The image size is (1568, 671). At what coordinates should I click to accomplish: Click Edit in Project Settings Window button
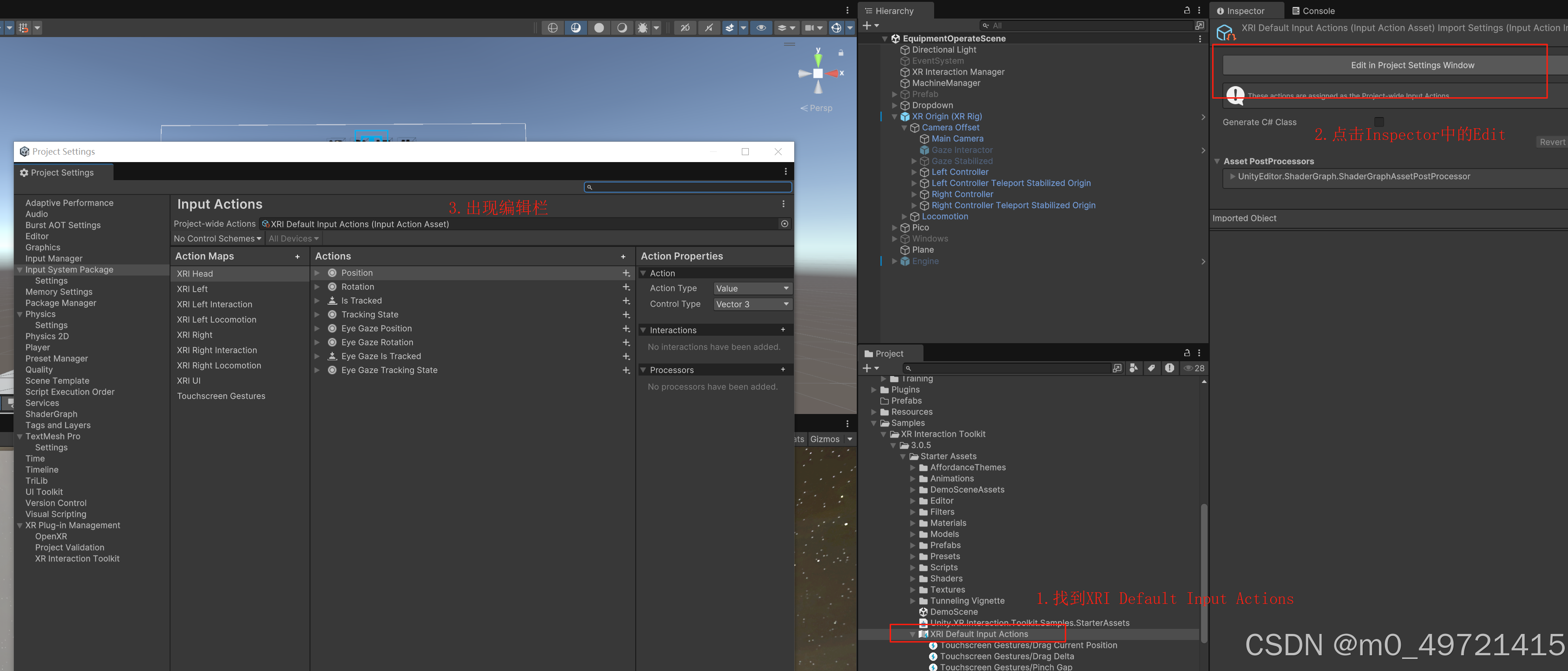tap(1412, 65)
